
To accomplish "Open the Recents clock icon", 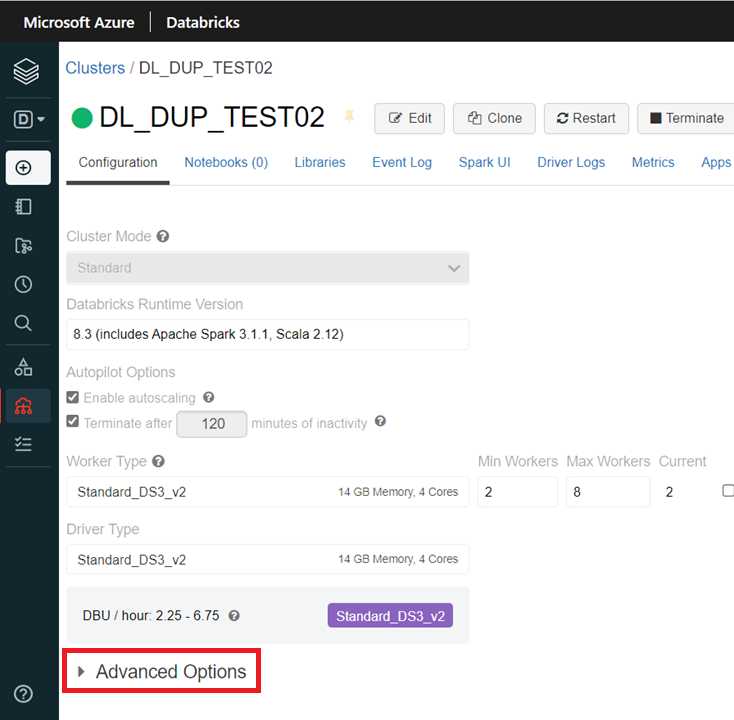I will point(23,284).
